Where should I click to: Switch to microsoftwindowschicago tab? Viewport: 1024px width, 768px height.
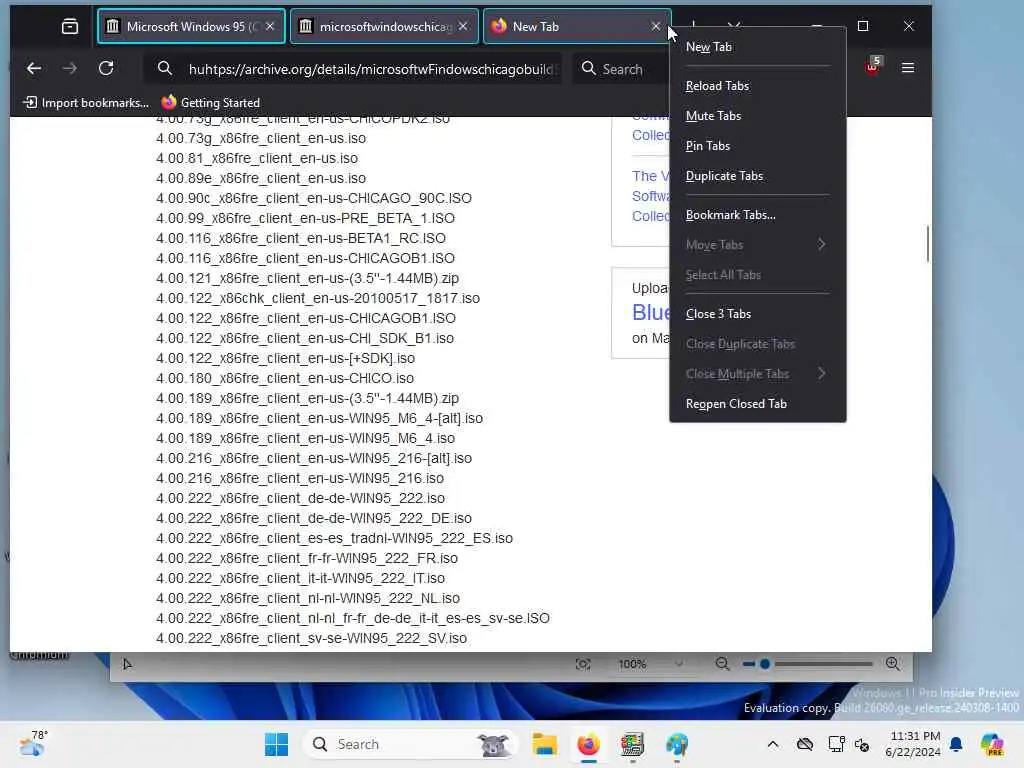click(x=384, y=26)
